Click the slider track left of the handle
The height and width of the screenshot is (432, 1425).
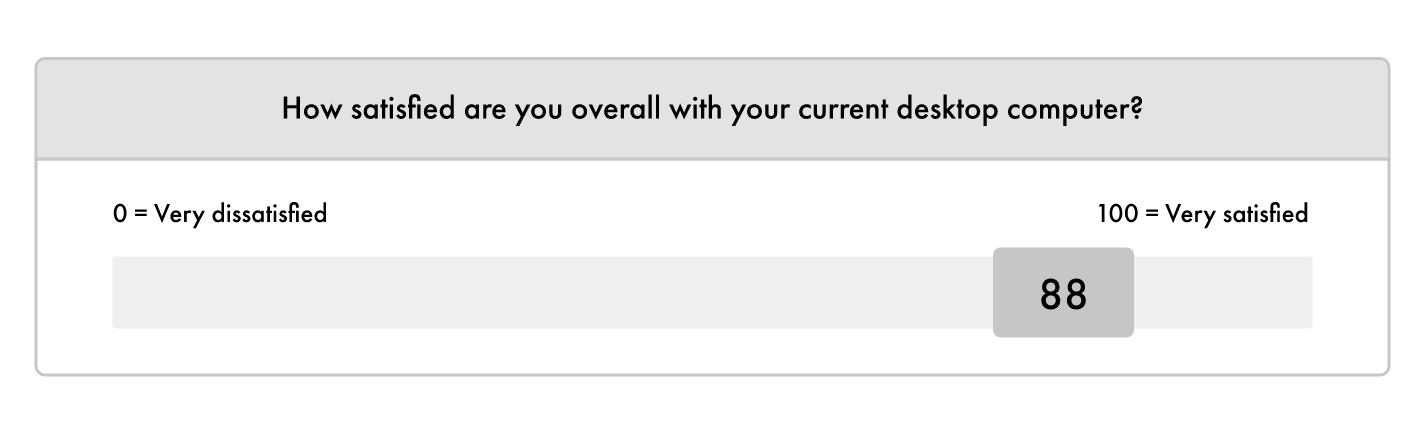click(550, 293)
